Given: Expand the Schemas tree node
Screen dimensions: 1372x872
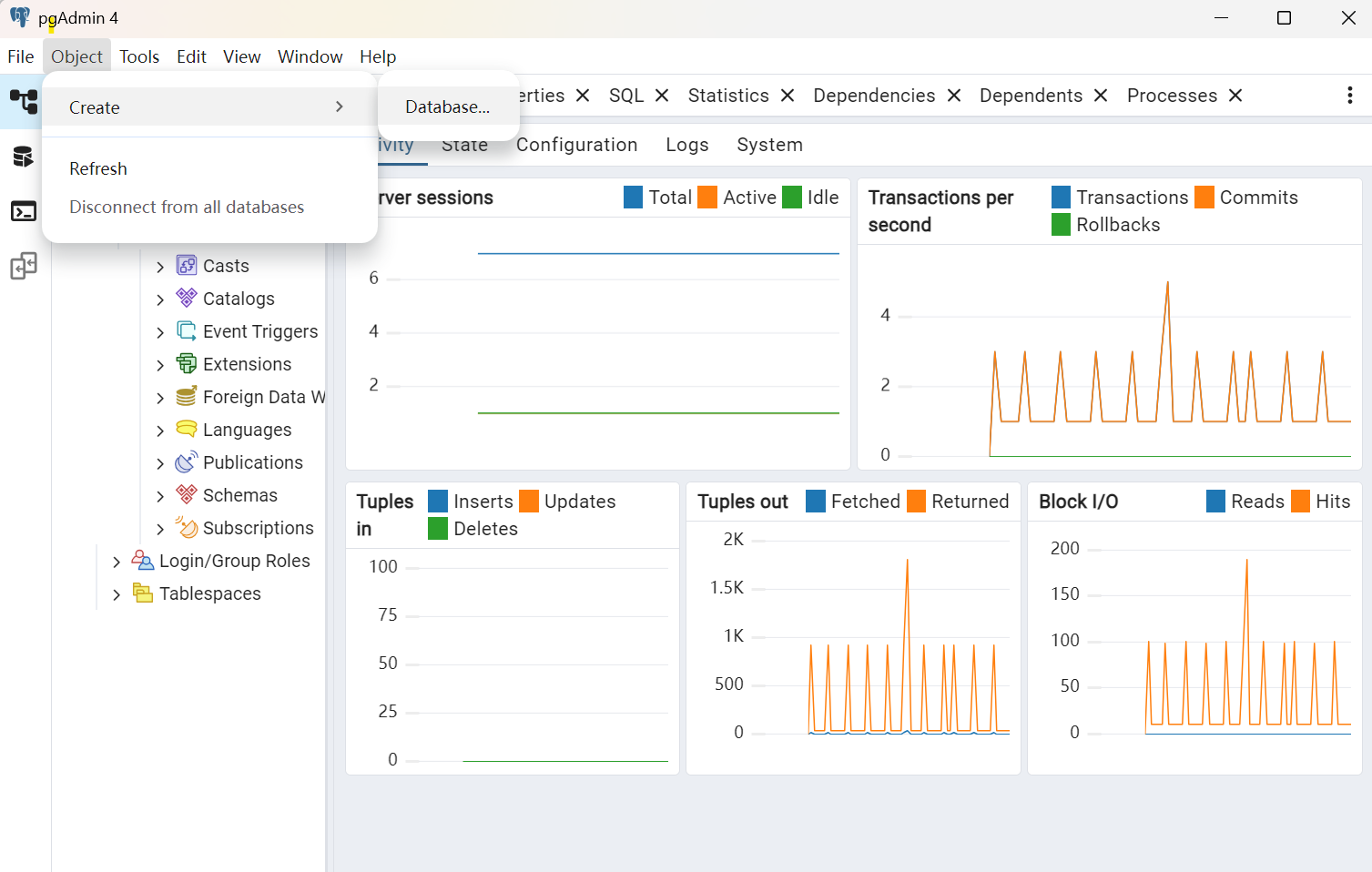Looking at the screenshot, I should click(x=160, y=496).
